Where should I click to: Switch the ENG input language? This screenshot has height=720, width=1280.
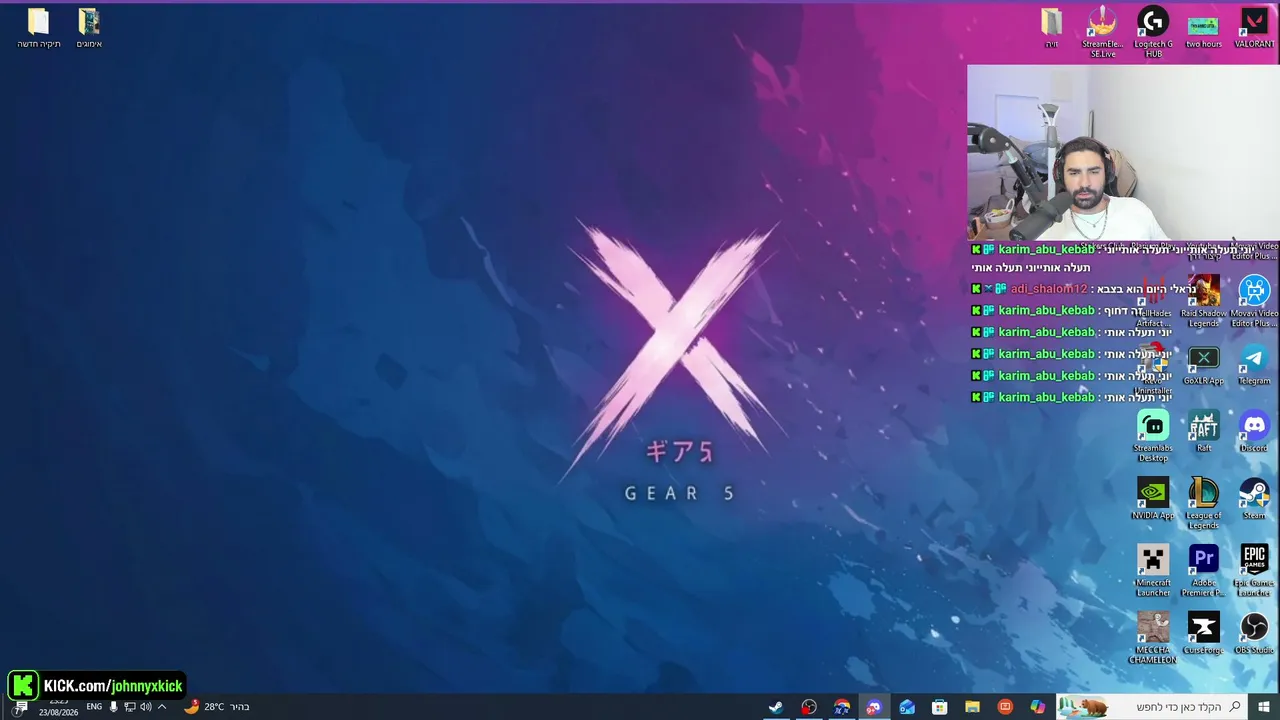coord(94,707)
